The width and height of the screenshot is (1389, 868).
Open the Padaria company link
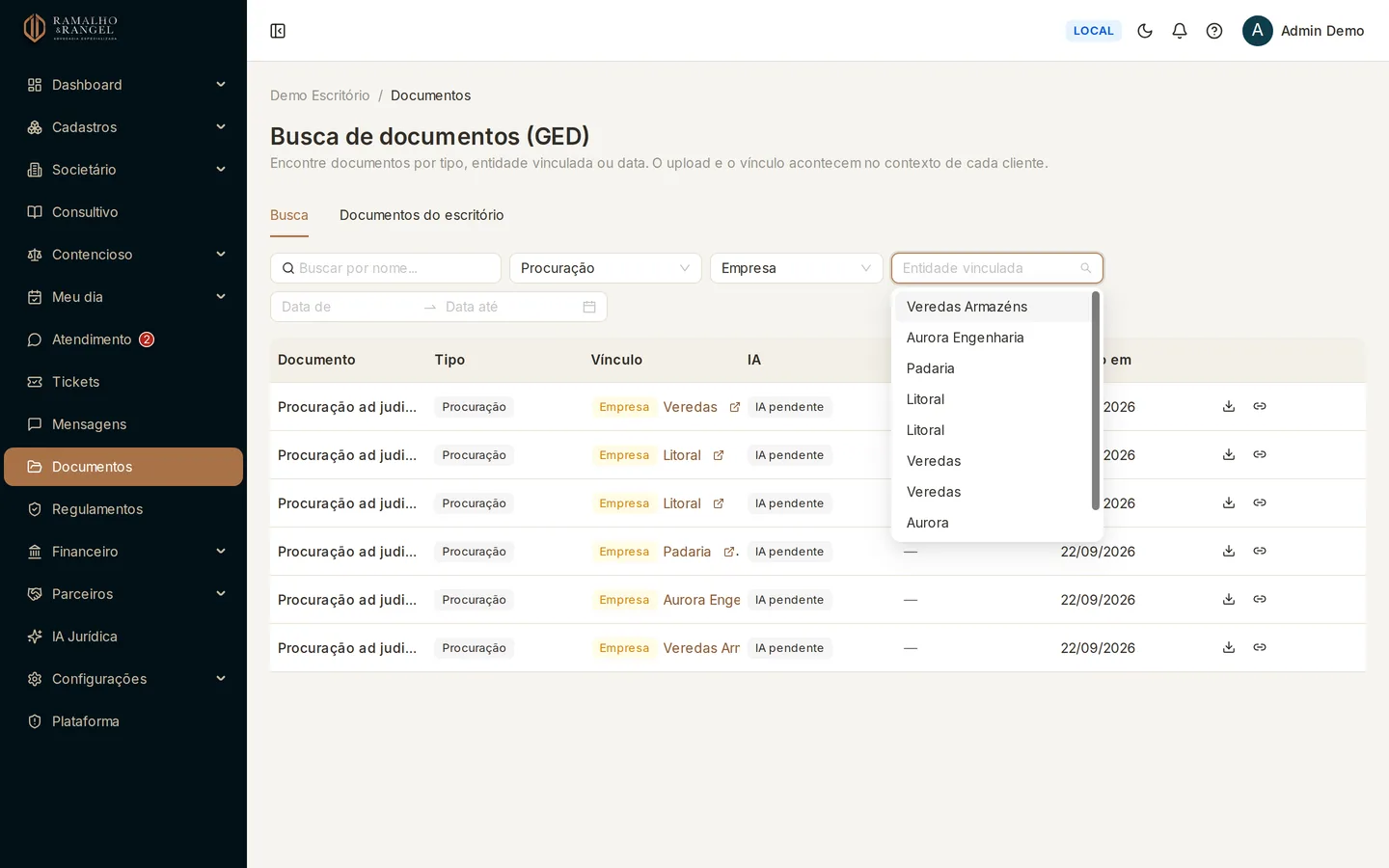point(687,552)
